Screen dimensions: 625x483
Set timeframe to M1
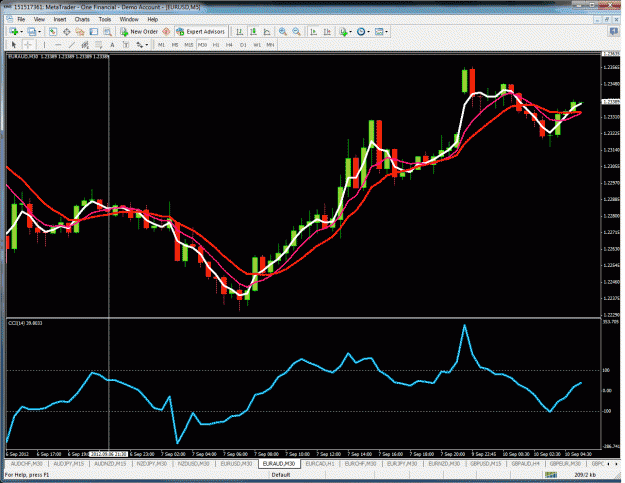(161, 45)
